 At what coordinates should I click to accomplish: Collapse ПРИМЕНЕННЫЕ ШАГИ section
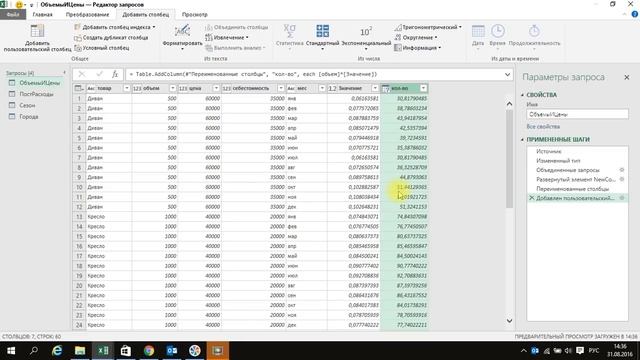point(522,140)
